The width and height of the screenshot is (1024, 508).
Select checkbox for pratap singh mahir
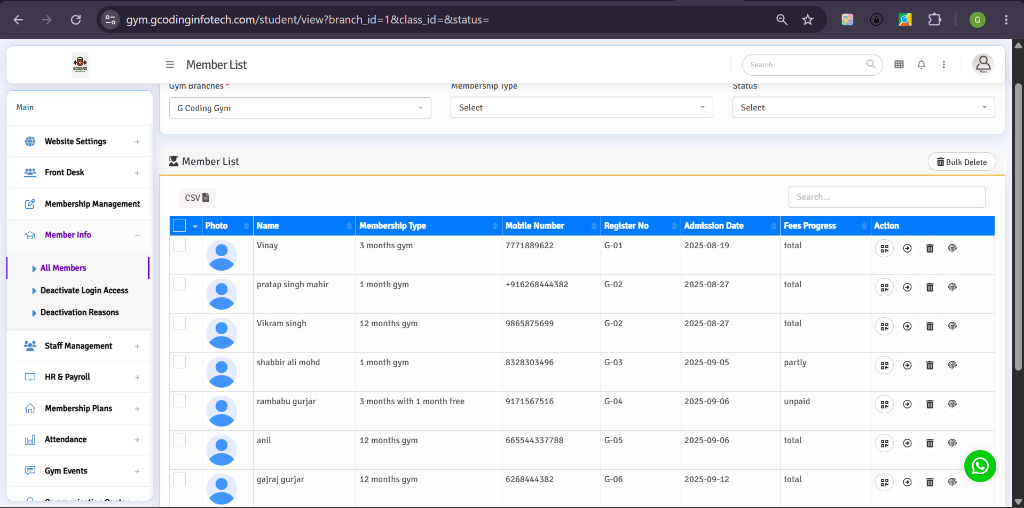(180, 284)
